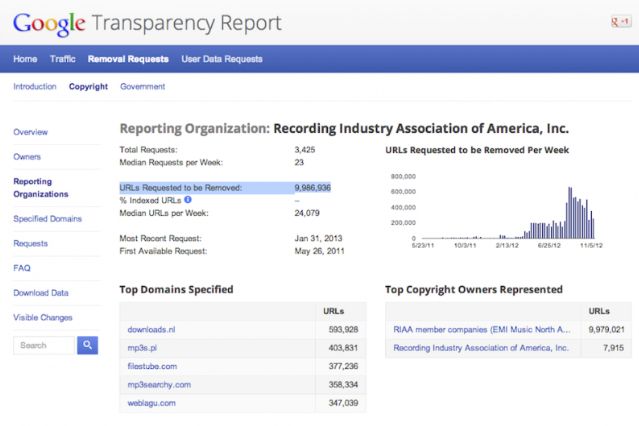The height and width of the screenshot is (426, 639).
Task: Switch to the Copyright tab
Action: coord(88,86)
